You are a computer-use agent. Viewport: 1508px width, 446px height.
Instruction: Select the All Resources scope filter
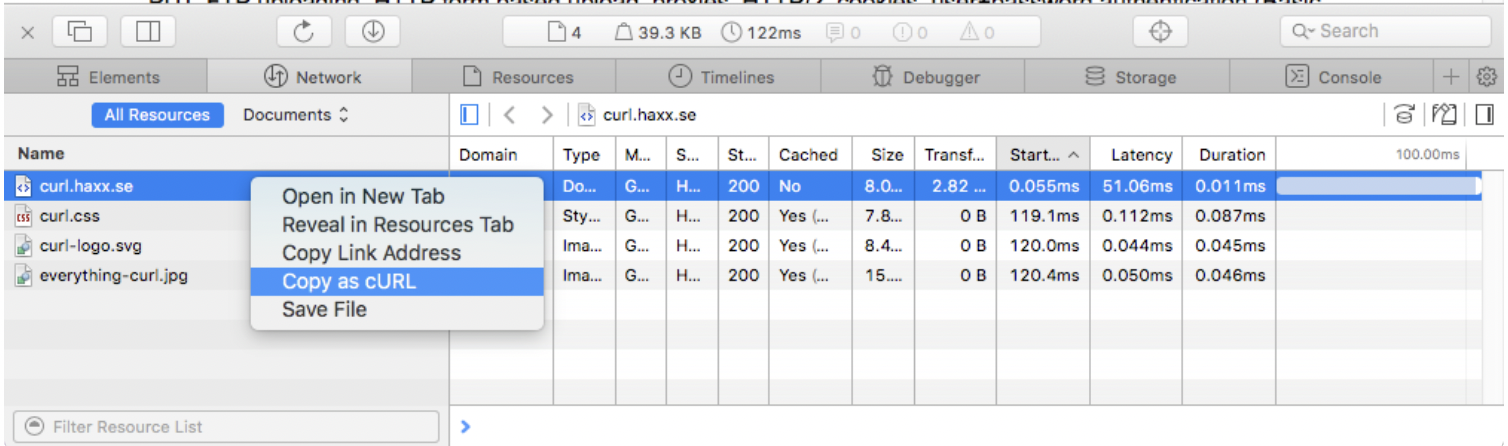157,115
